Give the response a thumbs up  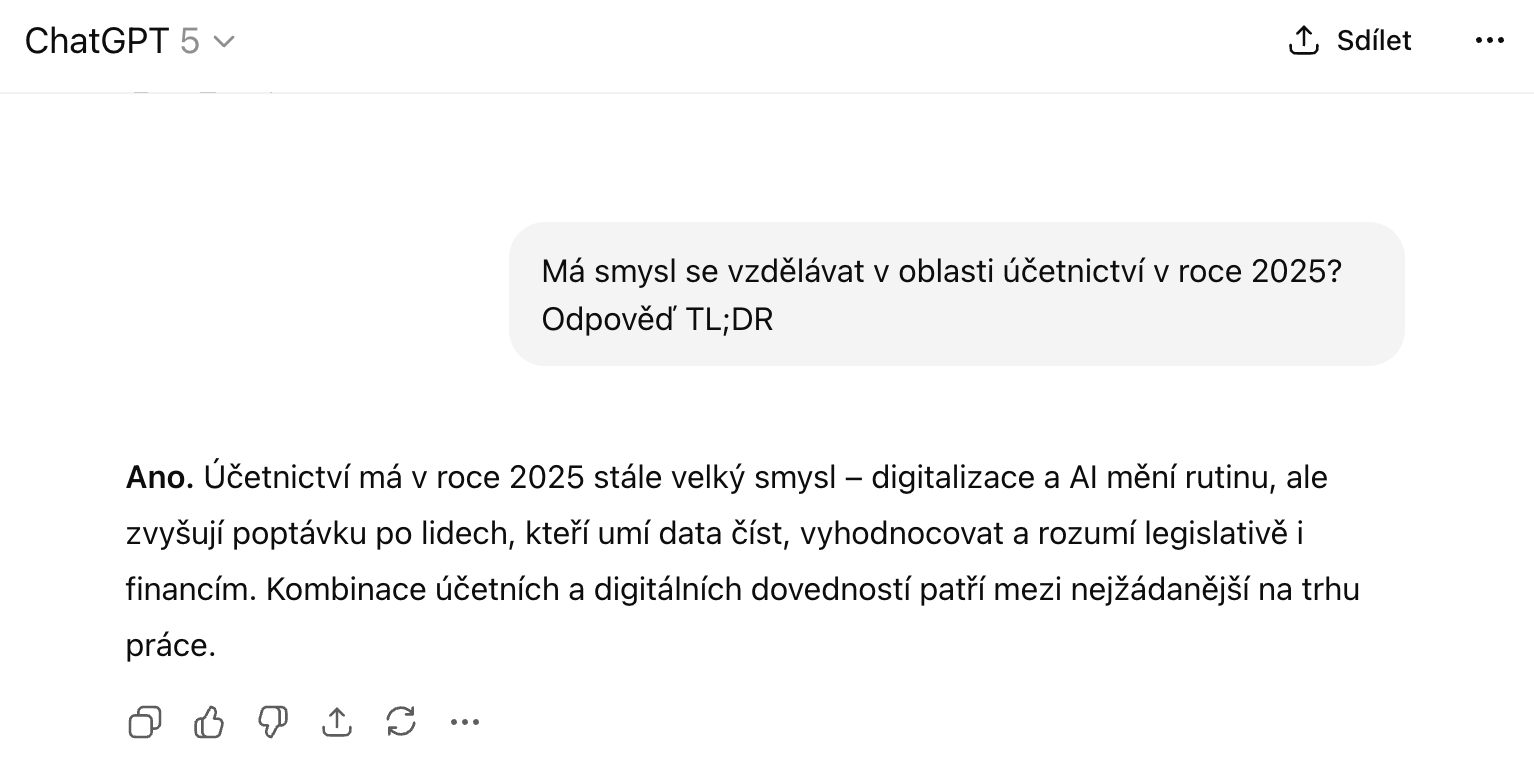(x=209, y=721)
